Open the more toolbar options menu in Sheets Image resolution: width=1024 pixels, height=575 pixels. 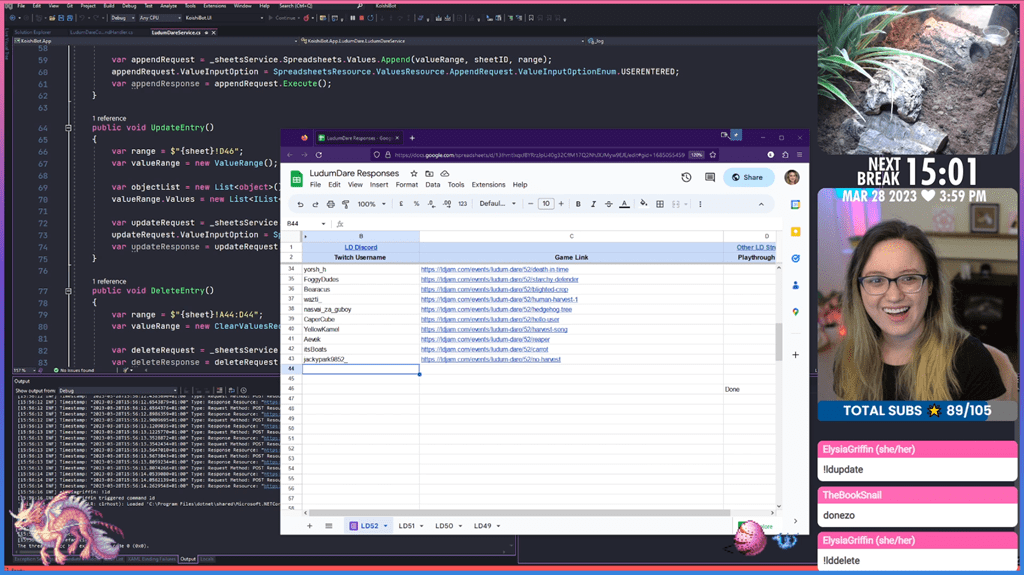[700, 204]
